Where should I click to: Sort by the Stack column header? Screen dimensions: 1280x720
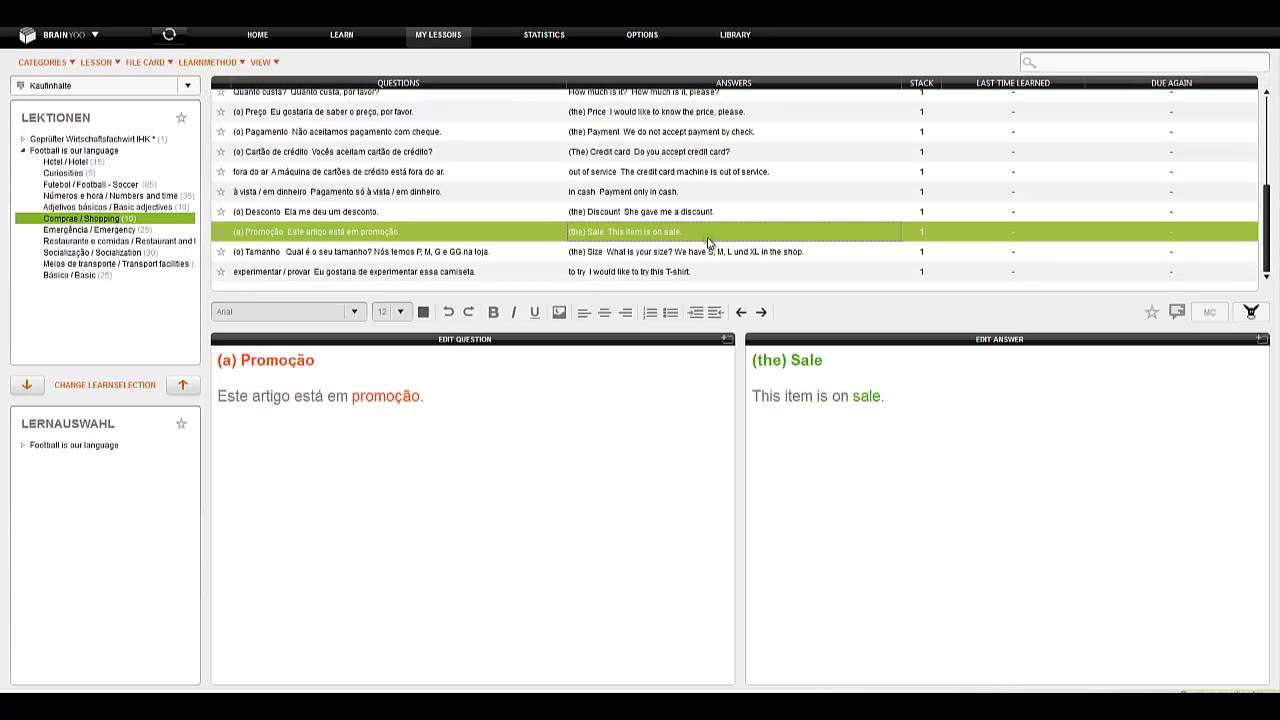point(922,83)
